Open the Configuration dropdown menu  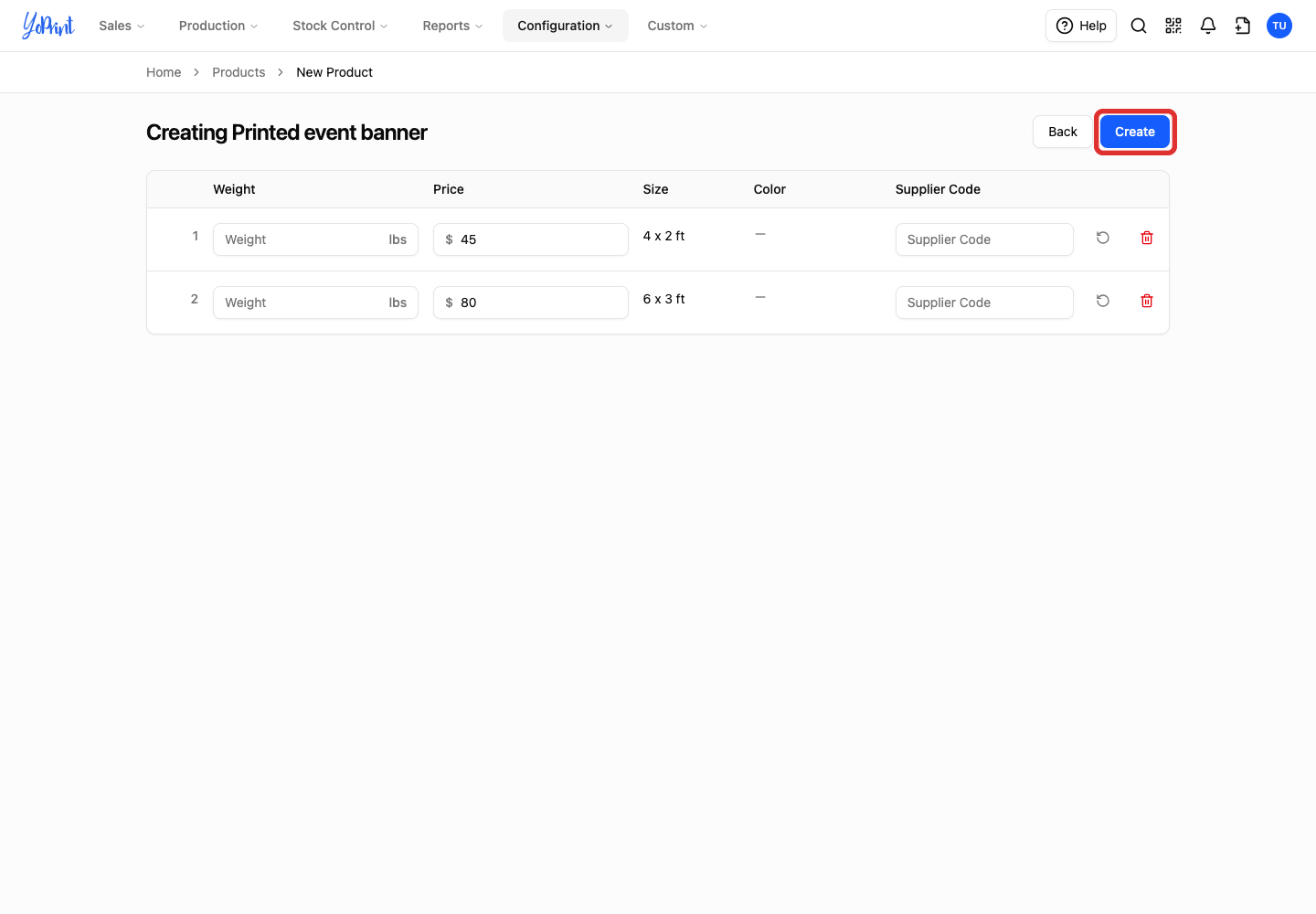pyautogui.click(x=566, y=26)
